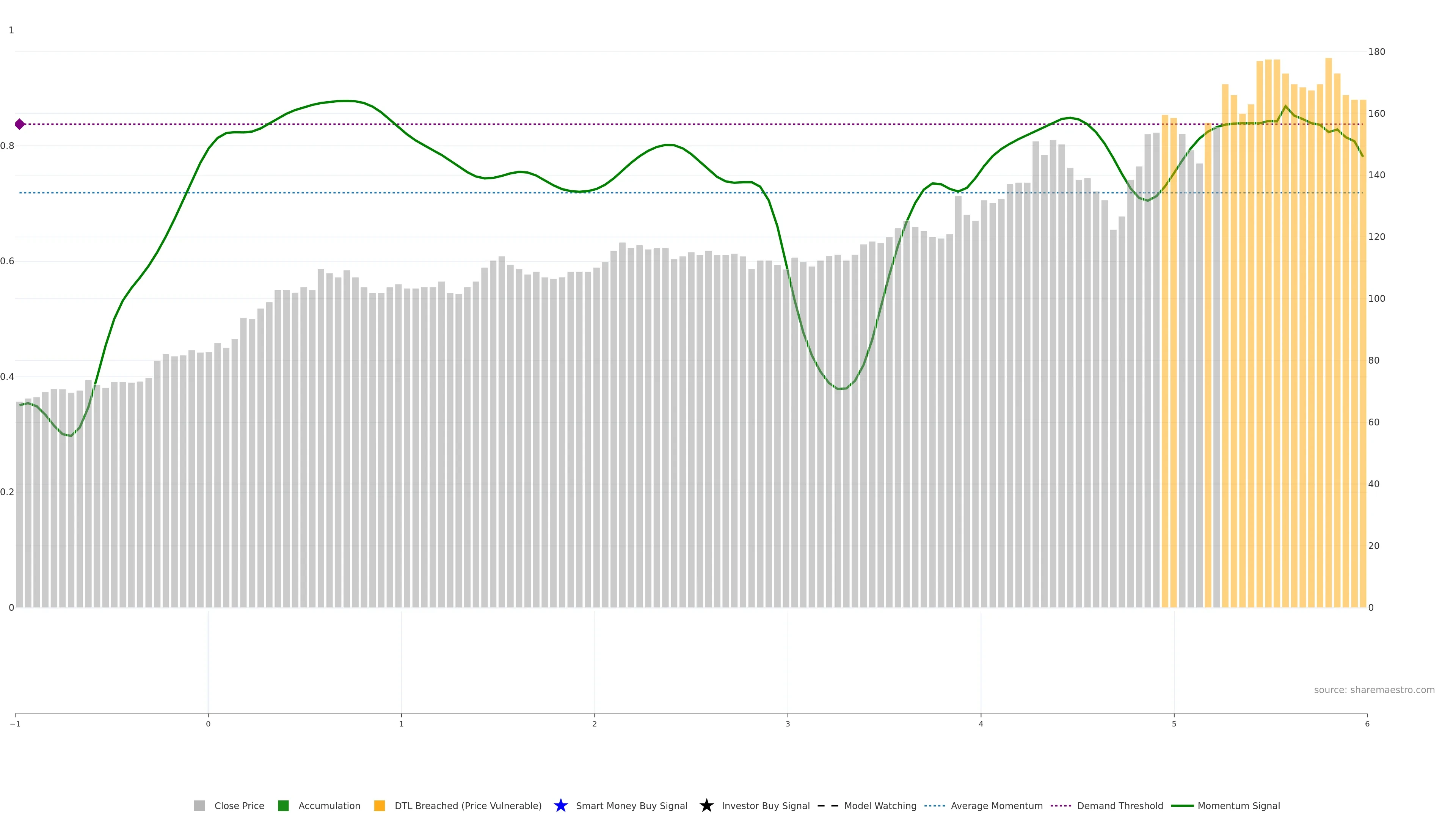Click the purple diamond marker on chart
The image size is (1456, 819).
[20, 124]
